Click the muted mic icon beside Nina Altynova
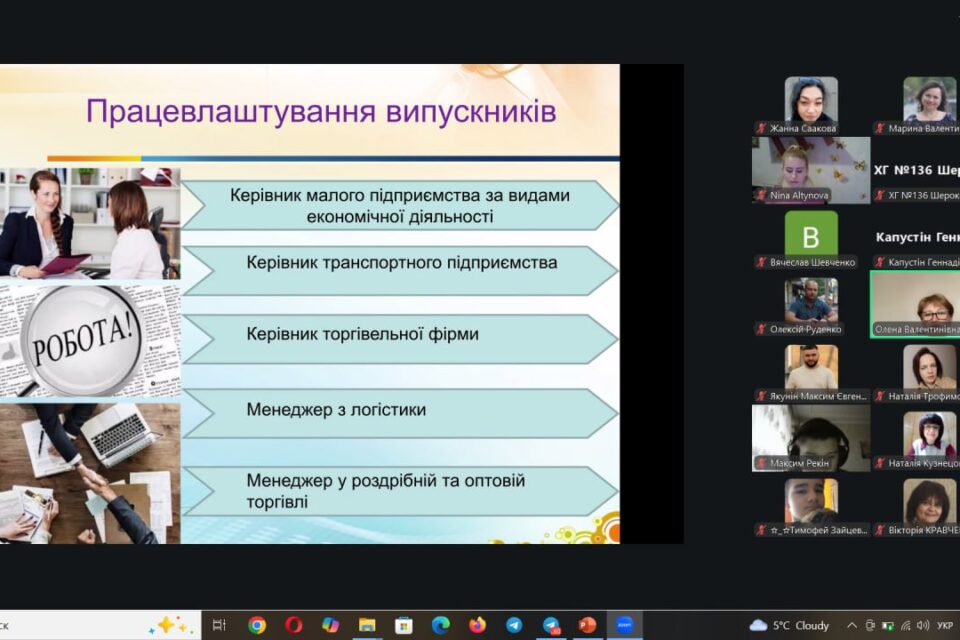This screenshot has height=640, width=960. coord(762,195)
